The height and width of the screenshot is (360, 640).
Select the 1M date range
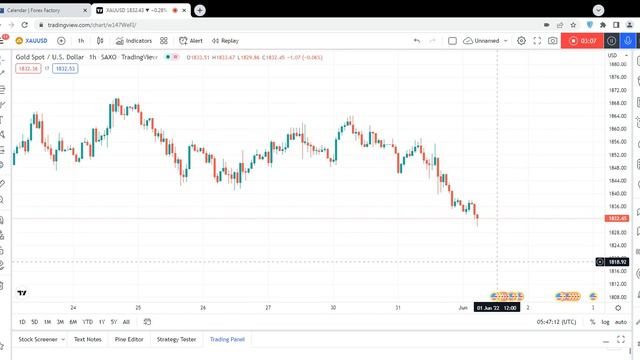[47, 322]
